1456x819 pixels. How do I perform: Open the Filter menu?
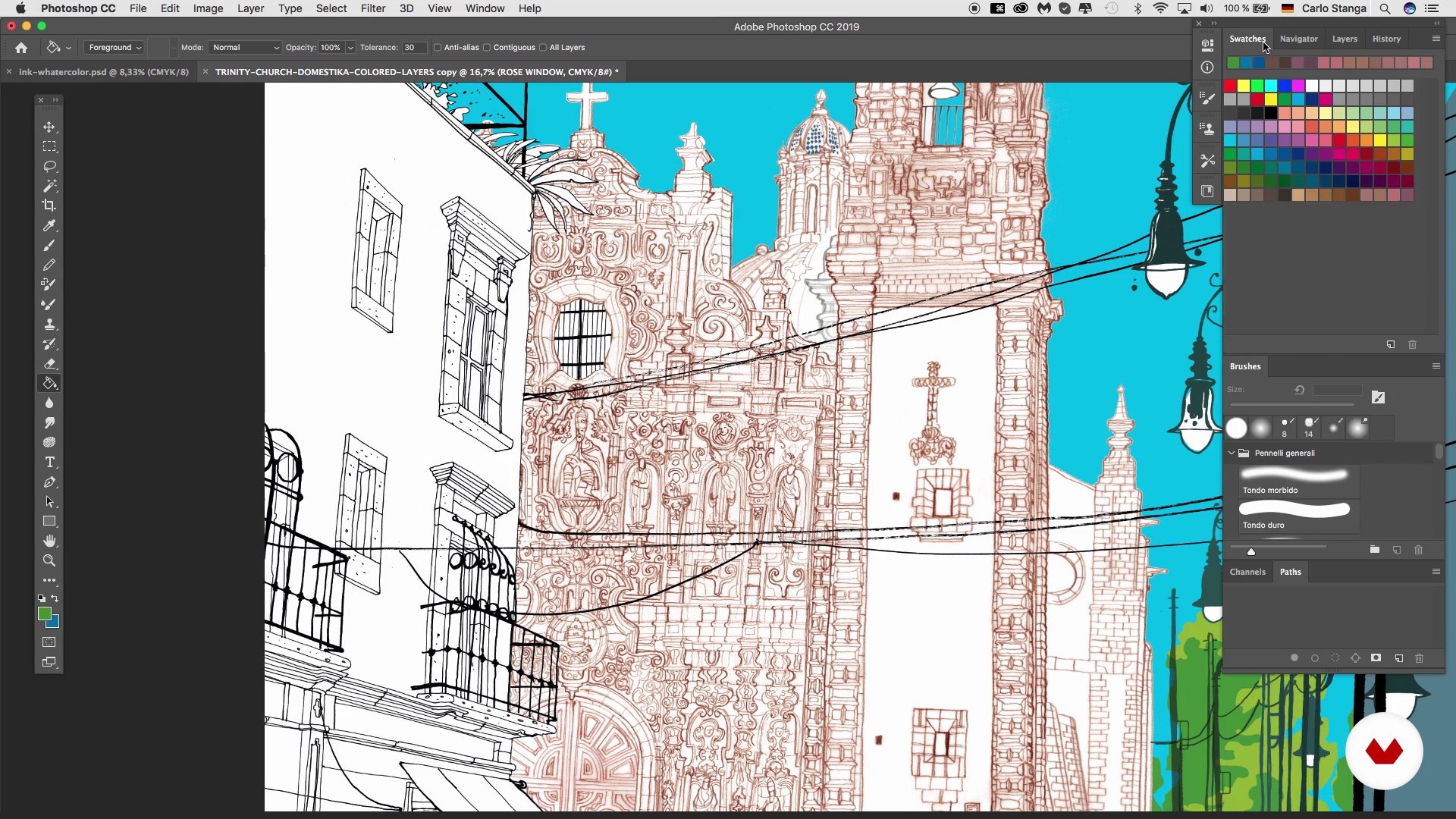[x=372, y=8]
